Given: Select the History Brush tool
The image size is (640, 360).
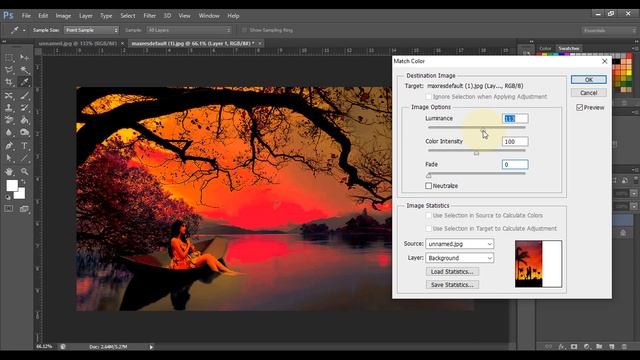Looking at the screenshot, I should (x=24, y=108).
